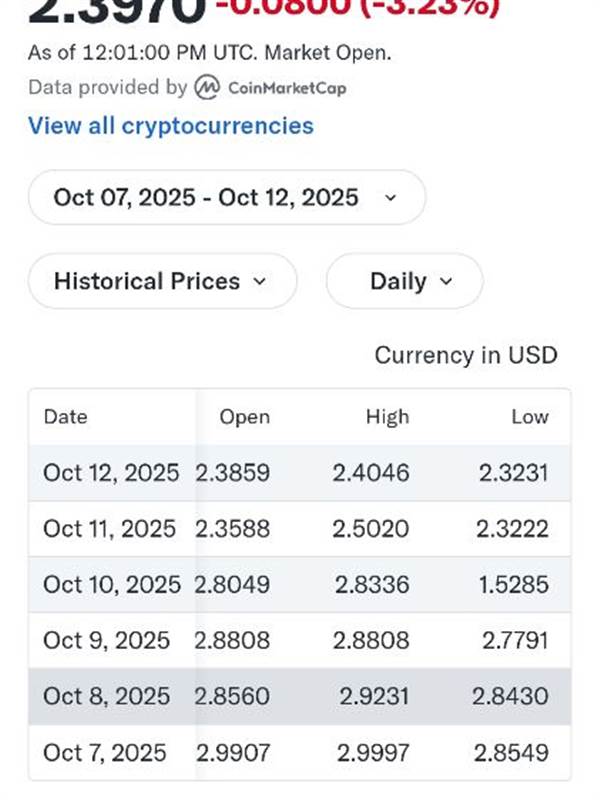Click the CoinMarketCap logo icon
This screenshot has height=800, width=600.
tap(207, 87)
